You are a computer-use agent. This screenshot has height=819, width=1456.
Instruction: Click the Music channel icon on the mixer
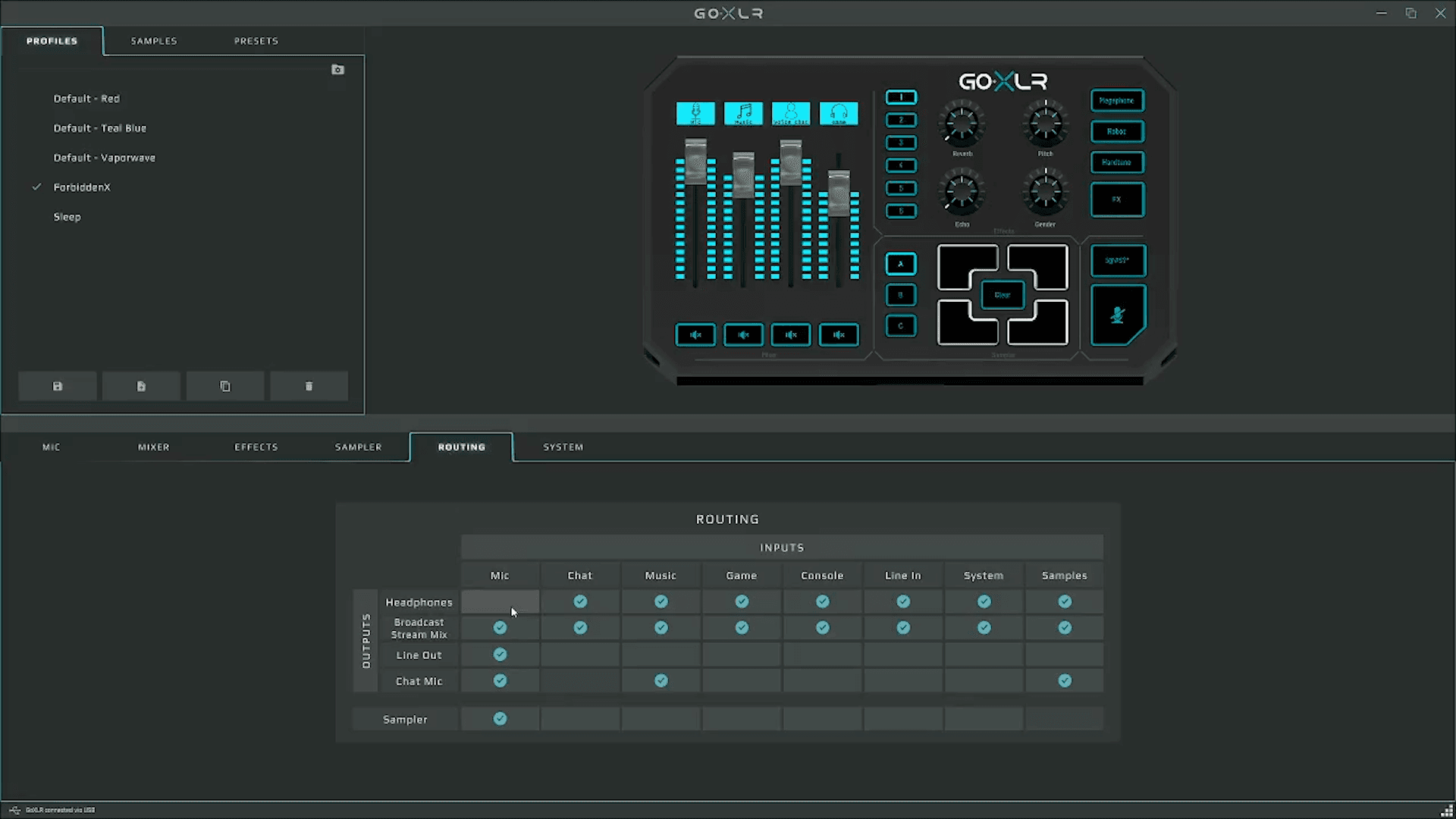pos(743,114)
